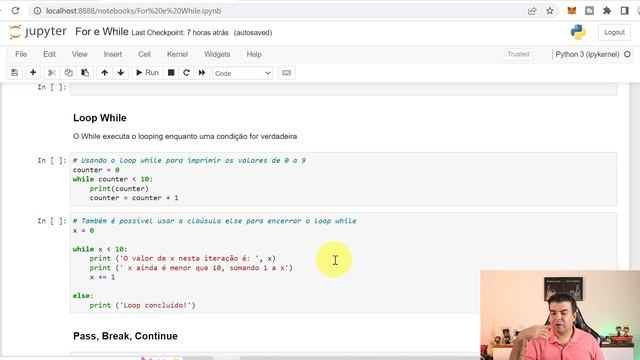Viewport: 640px width, 360px height.
Task: Open the Cell menu
Action: pyautogui.click(x=144, y=54)
